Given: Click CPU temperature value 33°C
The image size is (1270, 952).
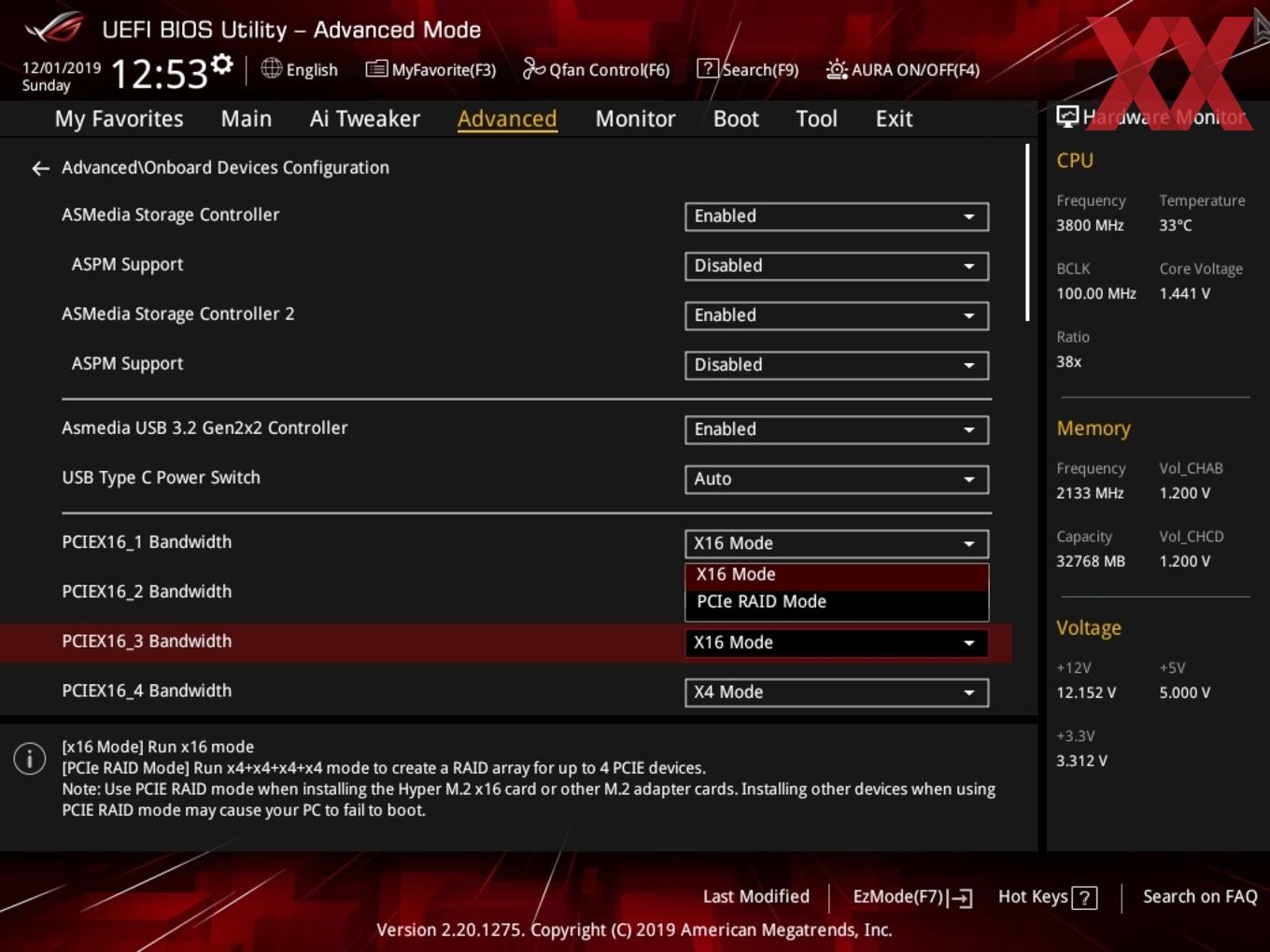Looking at the screenshot, I should tap(1176, 226).
